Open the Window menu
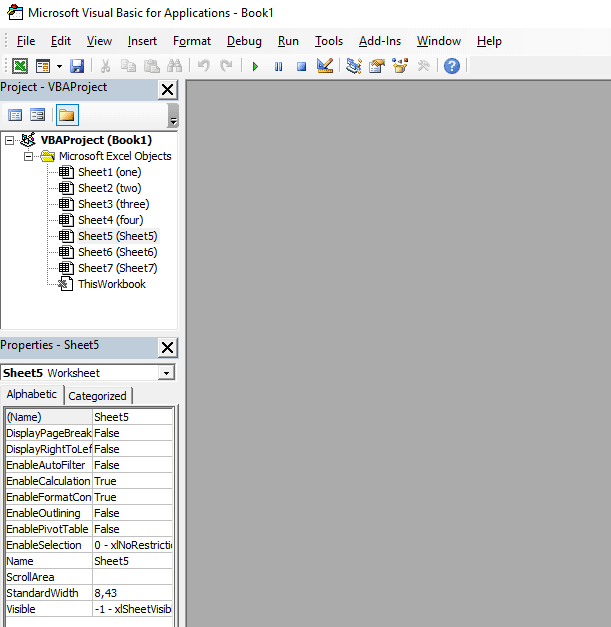This screenshot has height=627, width=611. [x=439, y=41]
